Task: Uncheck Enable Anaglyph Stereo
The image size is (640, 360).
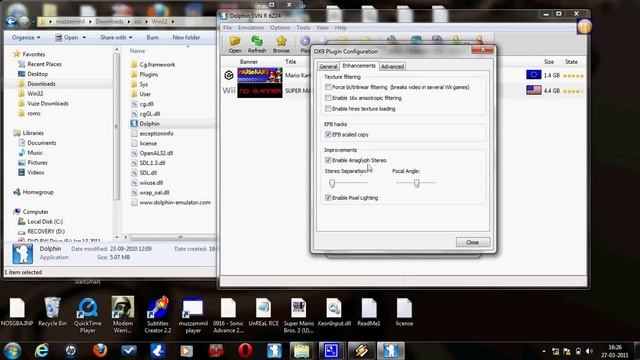Action: click(328, 160)
